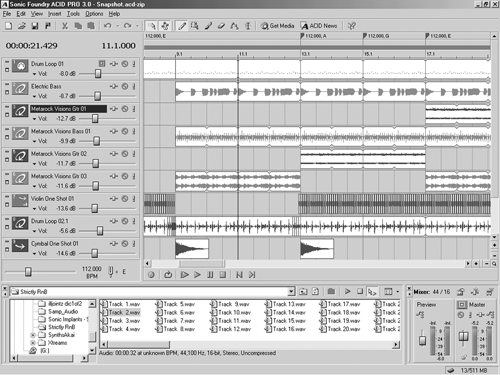Image resolution: width=500 pixels, height=375 pixels.
Task: Solo the Metarock Visions Bass 01 track
Action: [x=134, y=131]
